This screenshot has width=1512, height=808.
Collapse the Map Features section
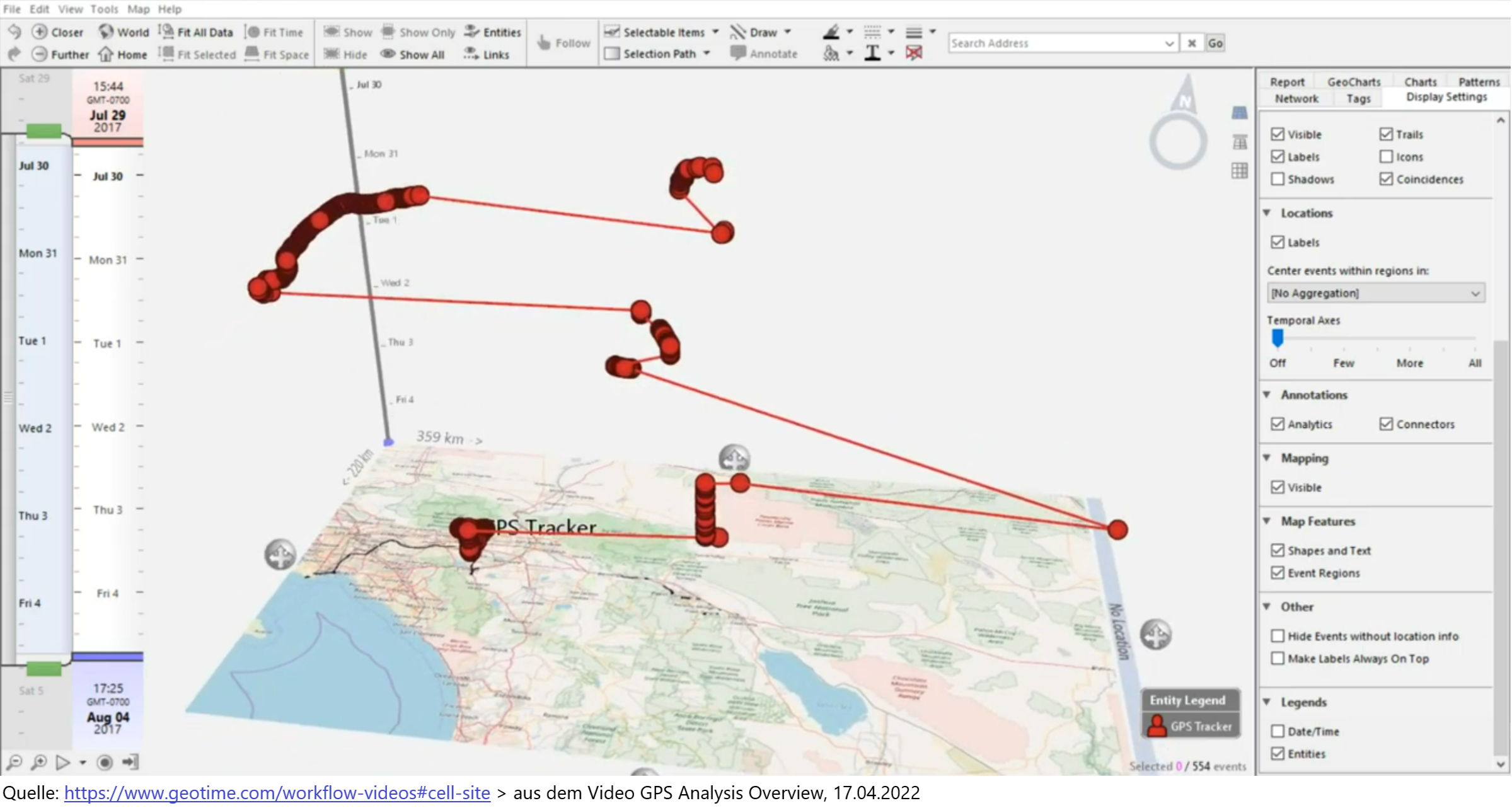tap(1267, 521)
